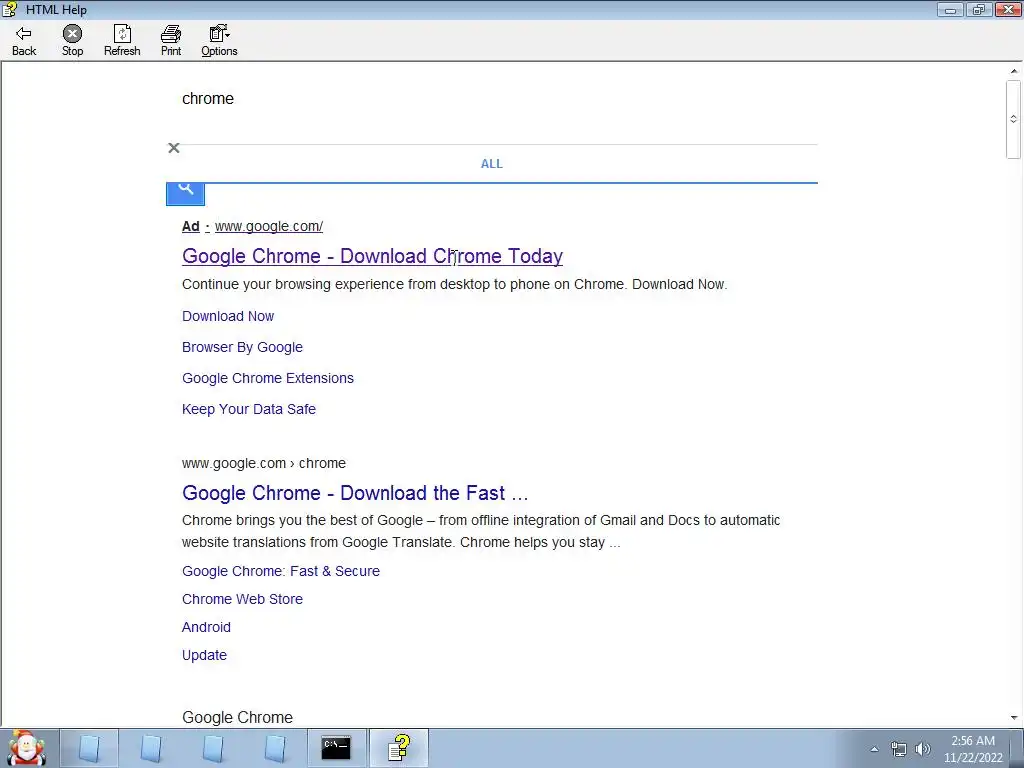This screenshot has width=1024, height=768.
Task: Open 'Google Chrome - Download Chrome Today' link
Action: 372,256
